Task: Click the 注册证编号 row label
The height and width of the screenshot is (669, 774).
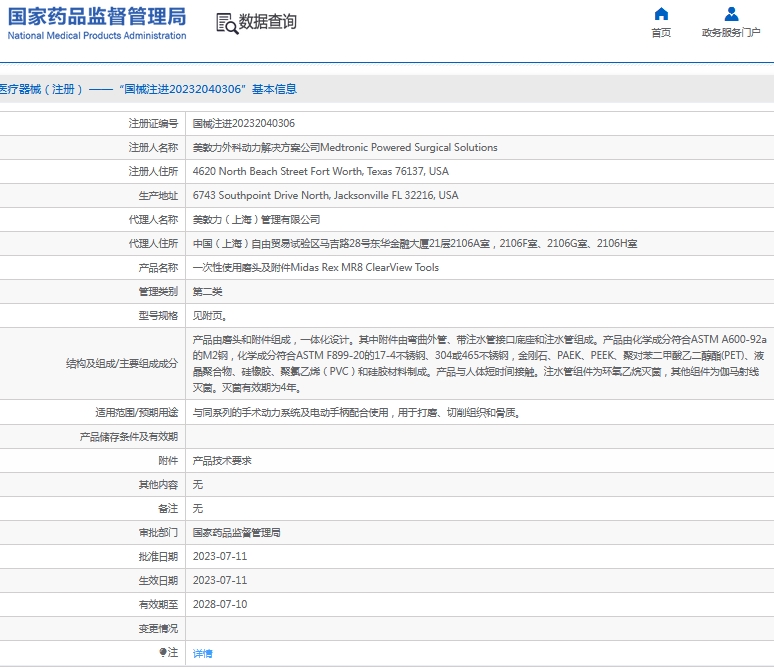Action: click(153, 123)
